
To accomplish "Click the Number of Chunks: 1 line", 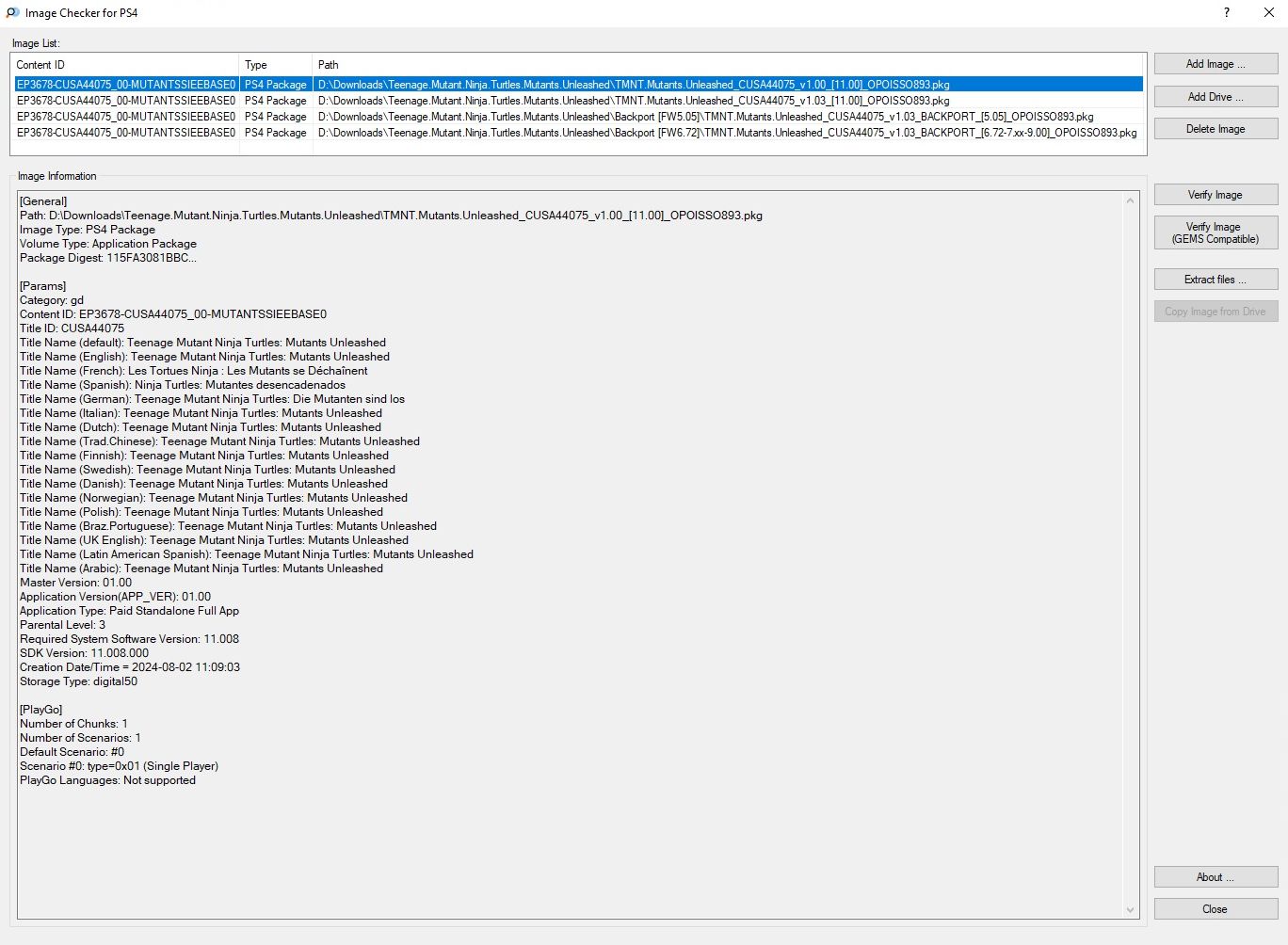I will (73, 724).
